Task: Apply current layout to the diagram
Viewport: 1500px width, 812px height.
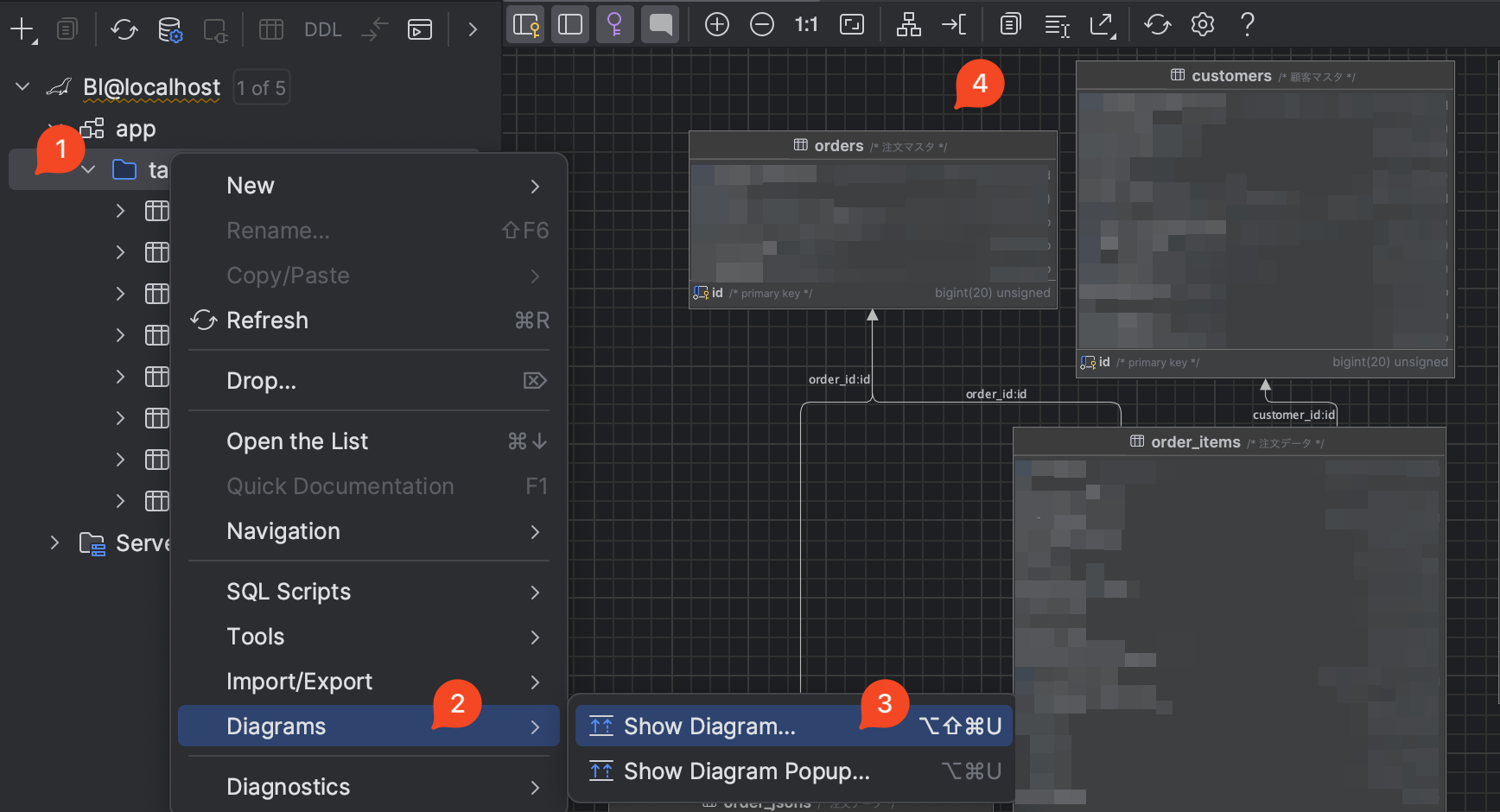Action: coord(908,24)
